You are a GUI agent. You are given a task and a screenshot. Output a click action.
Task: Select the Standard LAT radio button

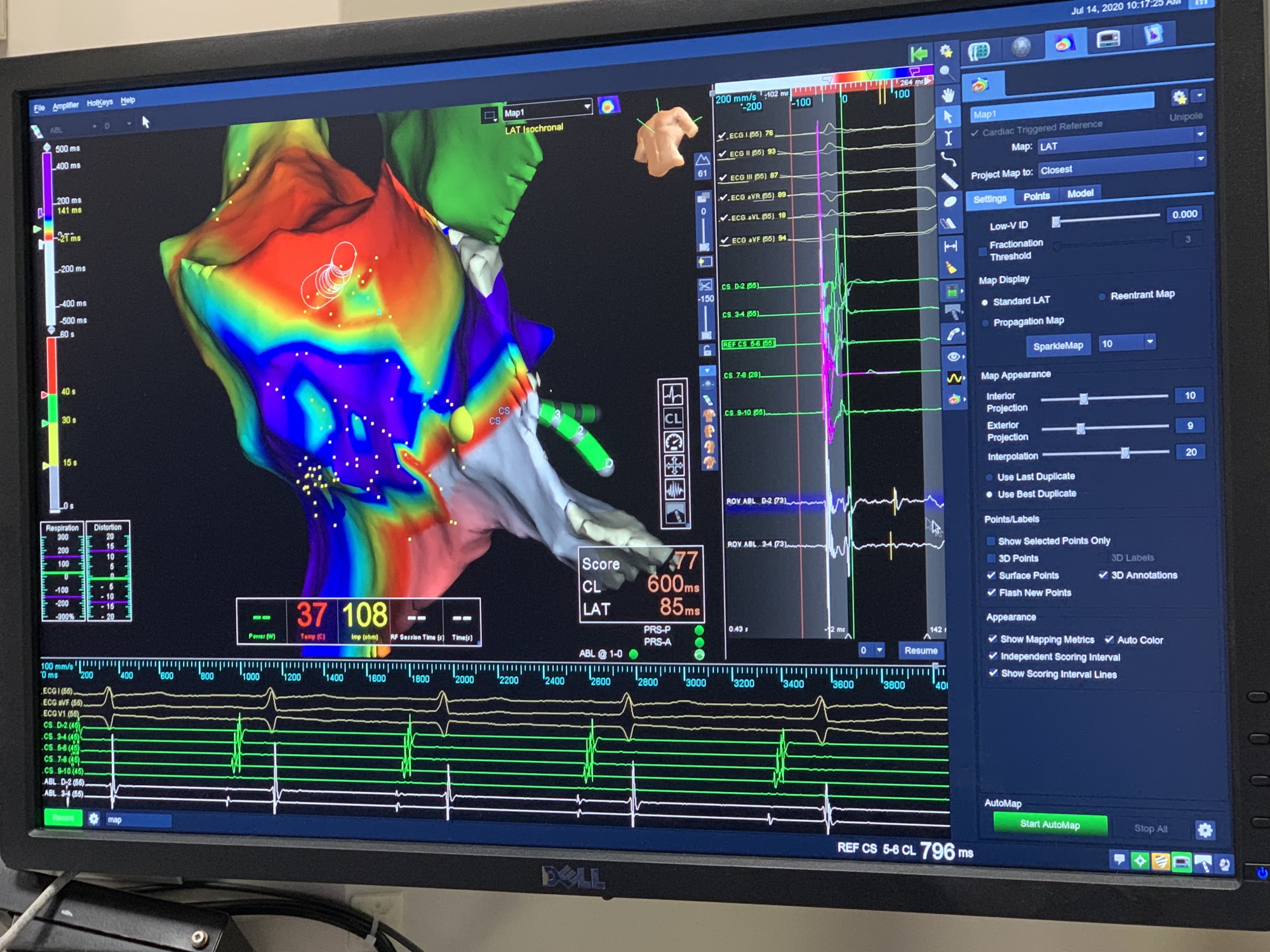pyautogui.click(x=984, y=302)
